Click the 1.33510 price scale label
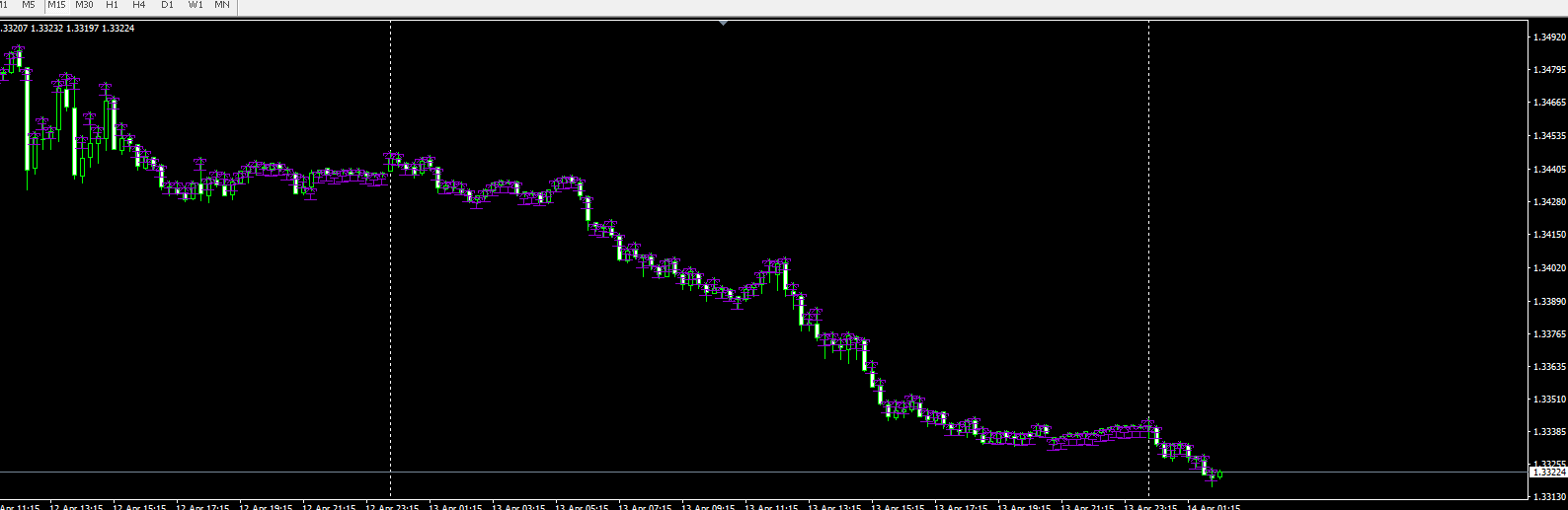This screenshot has width=1568, height=510. coord(1549,400)
